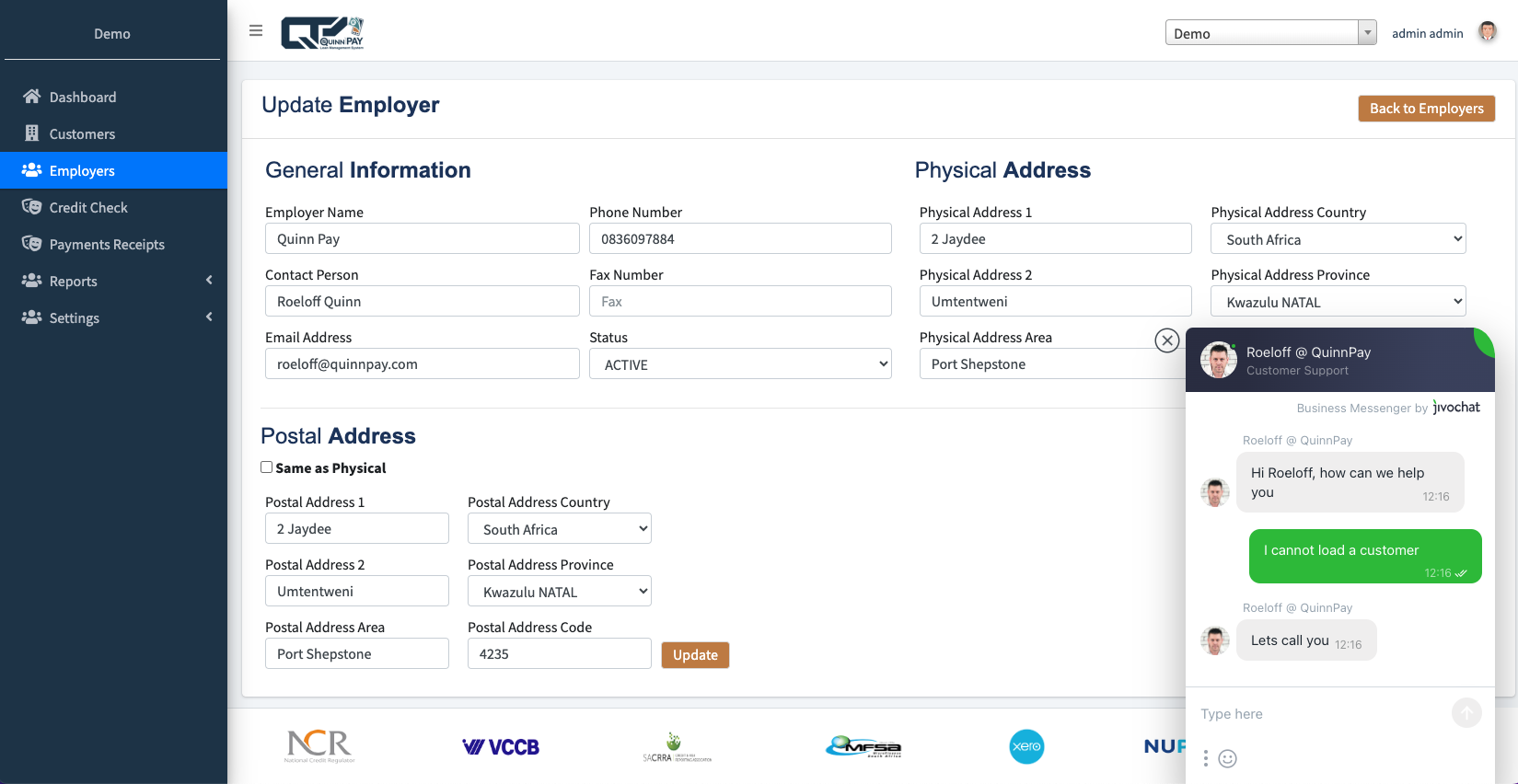The width and height of the screenshot is (1518, 784).
Task: Click into the Fax Number field
Action: [x=740, y=301]
